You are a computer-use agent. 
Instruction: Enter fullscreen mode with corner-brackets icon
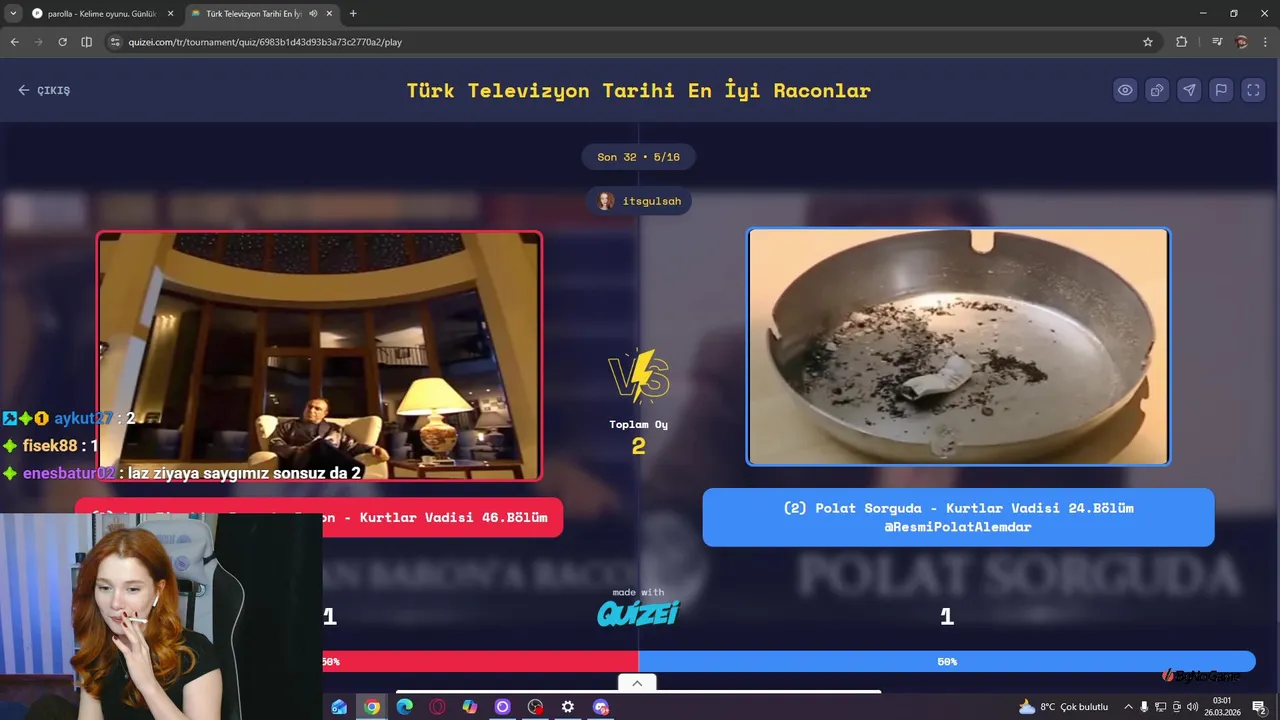click(1253, 90)
